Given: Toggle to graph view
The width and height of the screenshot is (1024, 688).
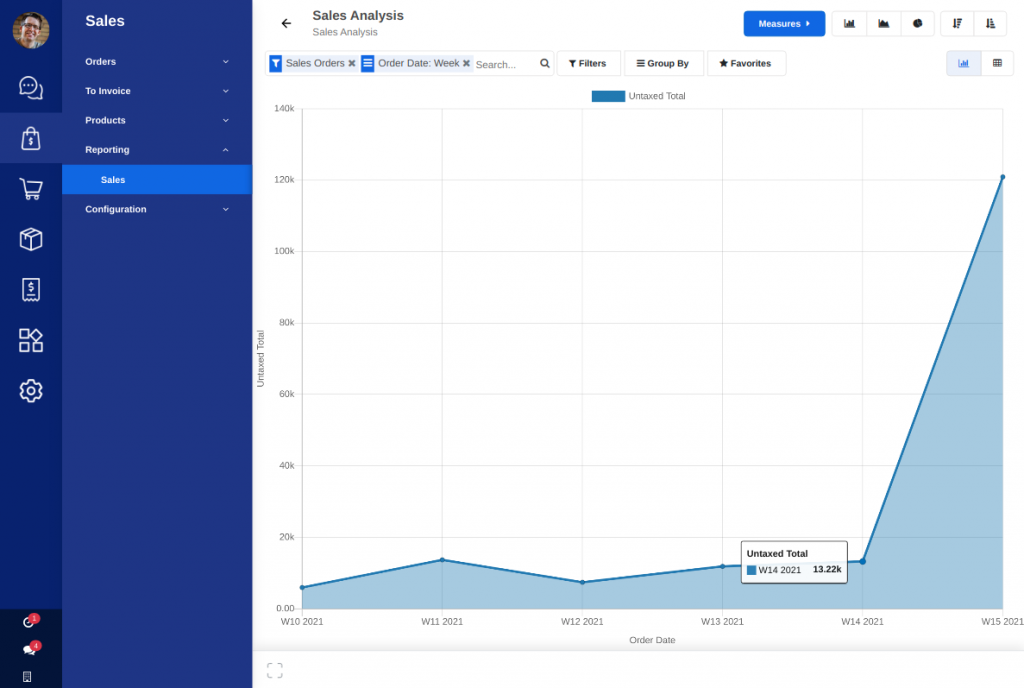Looking at the screenshot, I should pyautogui.click(x=964, y=63).
